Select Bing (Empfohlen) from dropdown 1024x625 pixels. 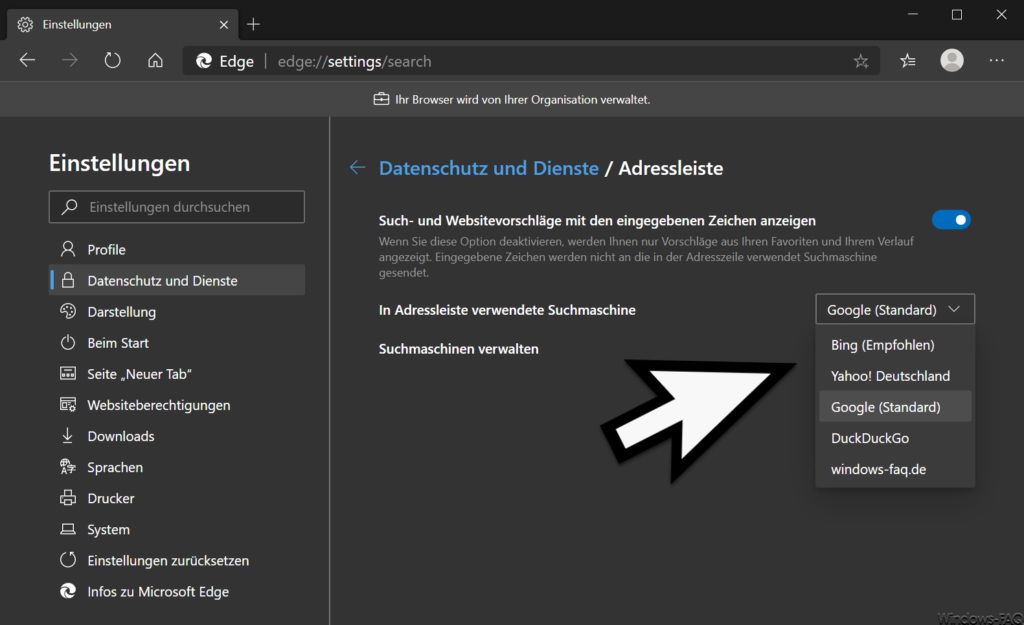click(895, 345)
